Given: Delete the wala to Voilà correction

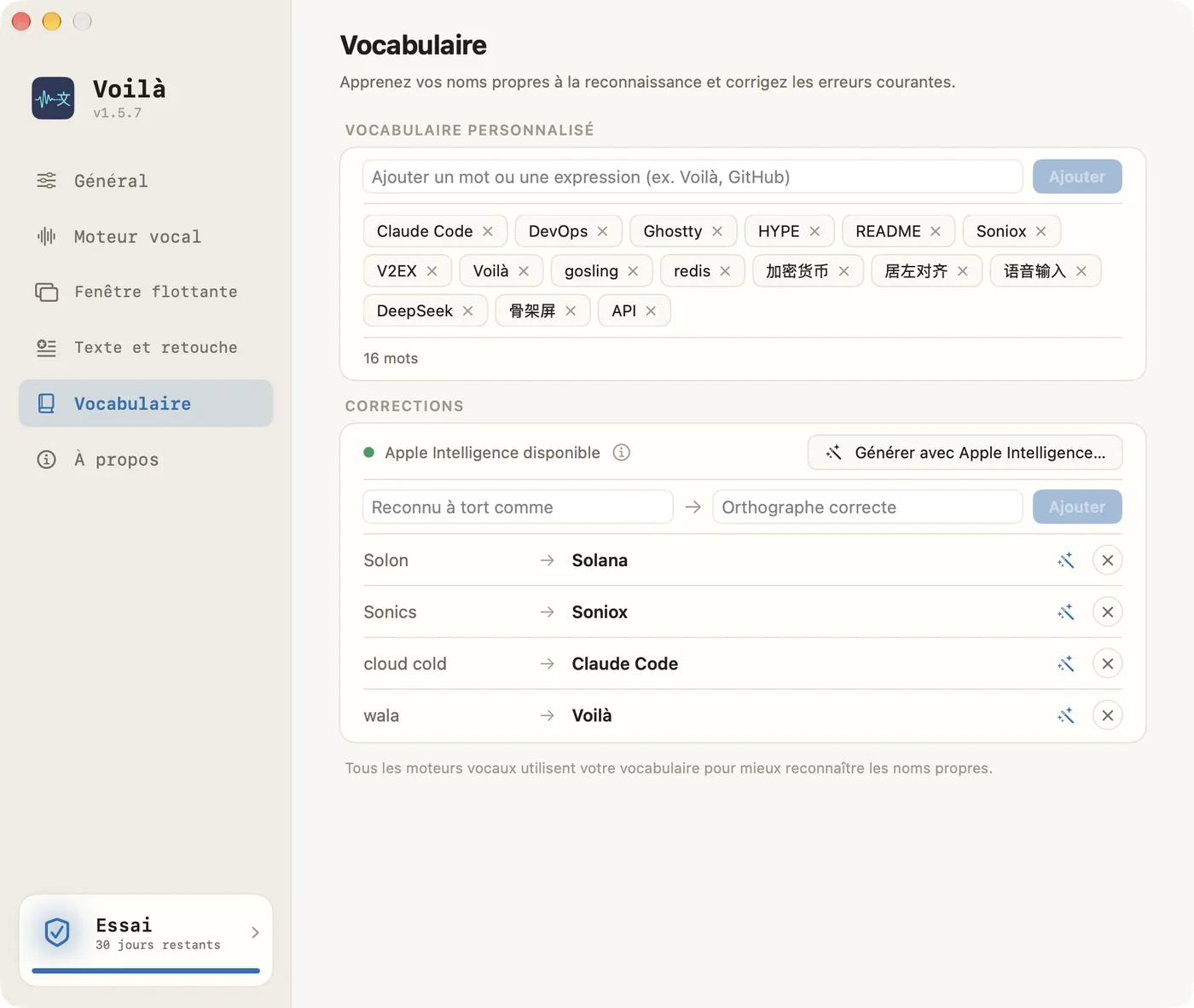Looking at the screenshot, I should 1108,715.
